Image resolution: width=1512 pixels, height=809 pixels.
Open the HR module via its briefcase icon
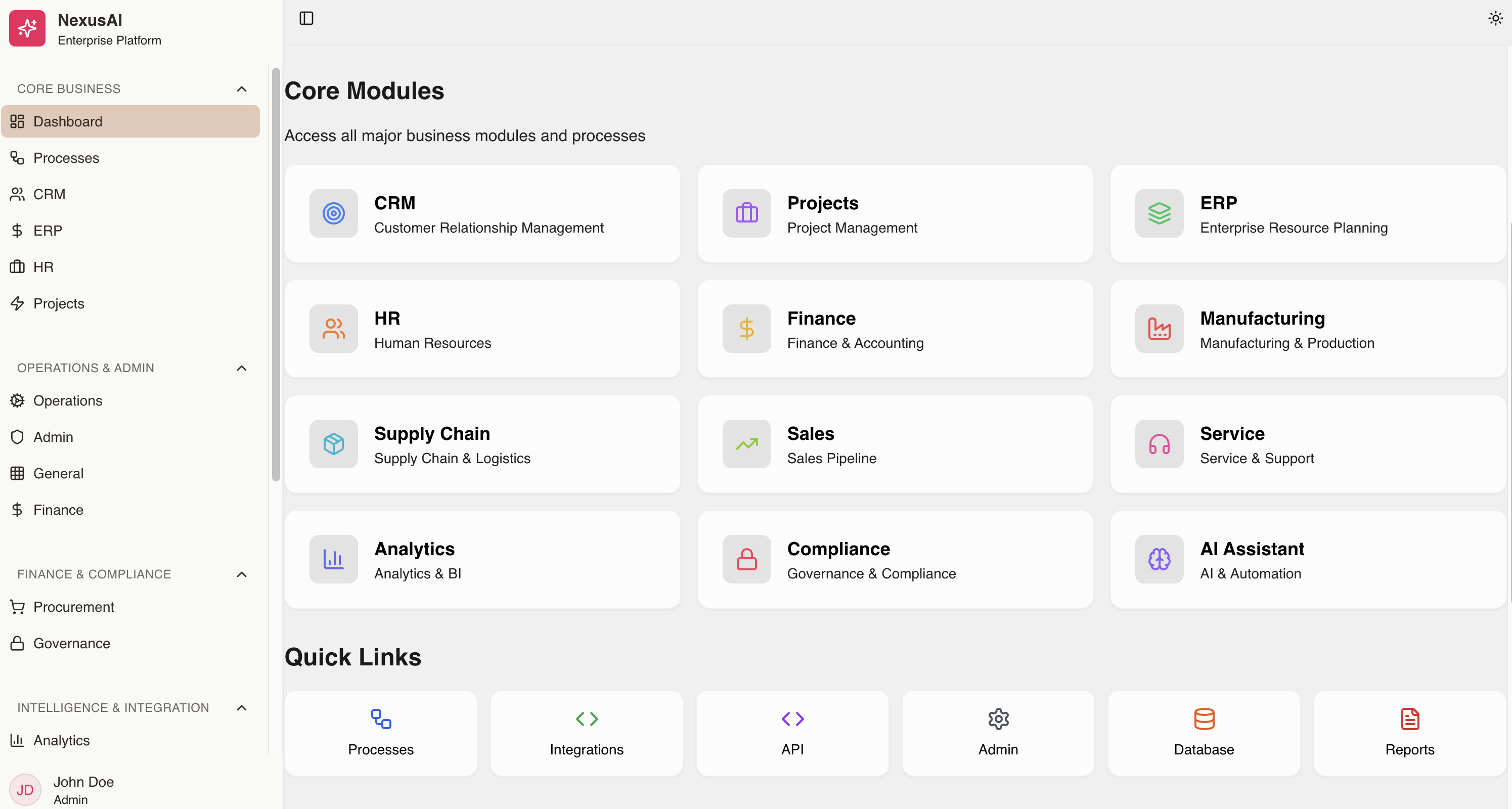[16, 266]
